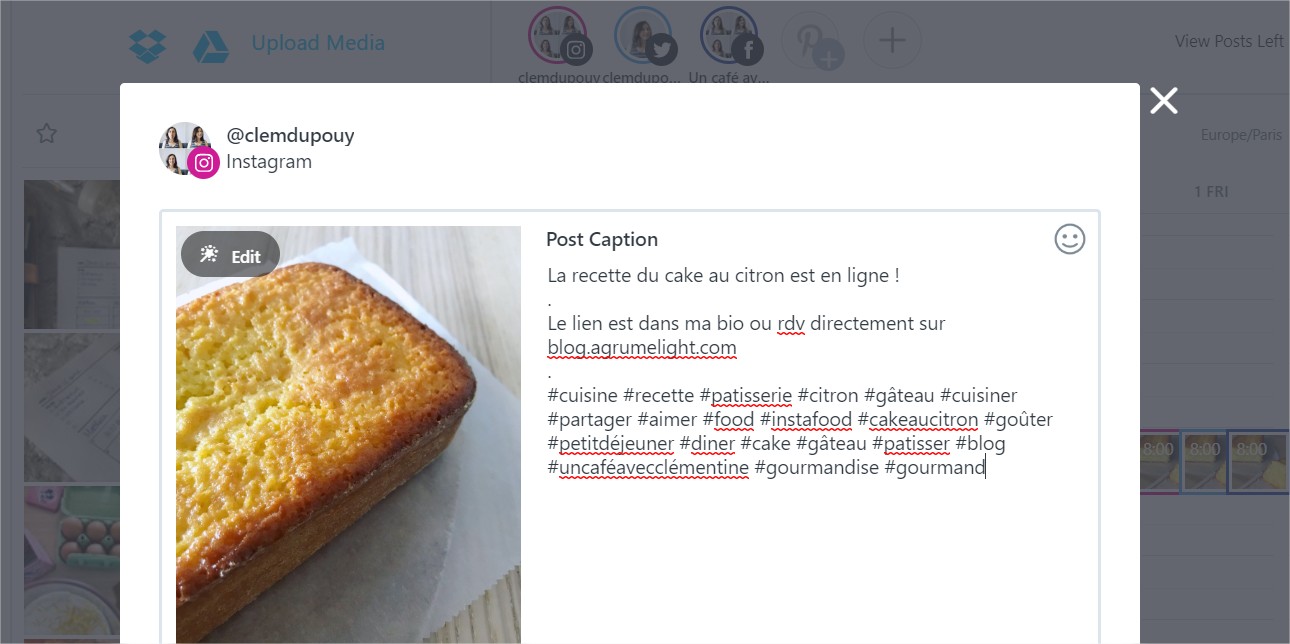Open View Posts Left
Image resolution: width=1290 pixels, height=644 pixels.
1229,41
